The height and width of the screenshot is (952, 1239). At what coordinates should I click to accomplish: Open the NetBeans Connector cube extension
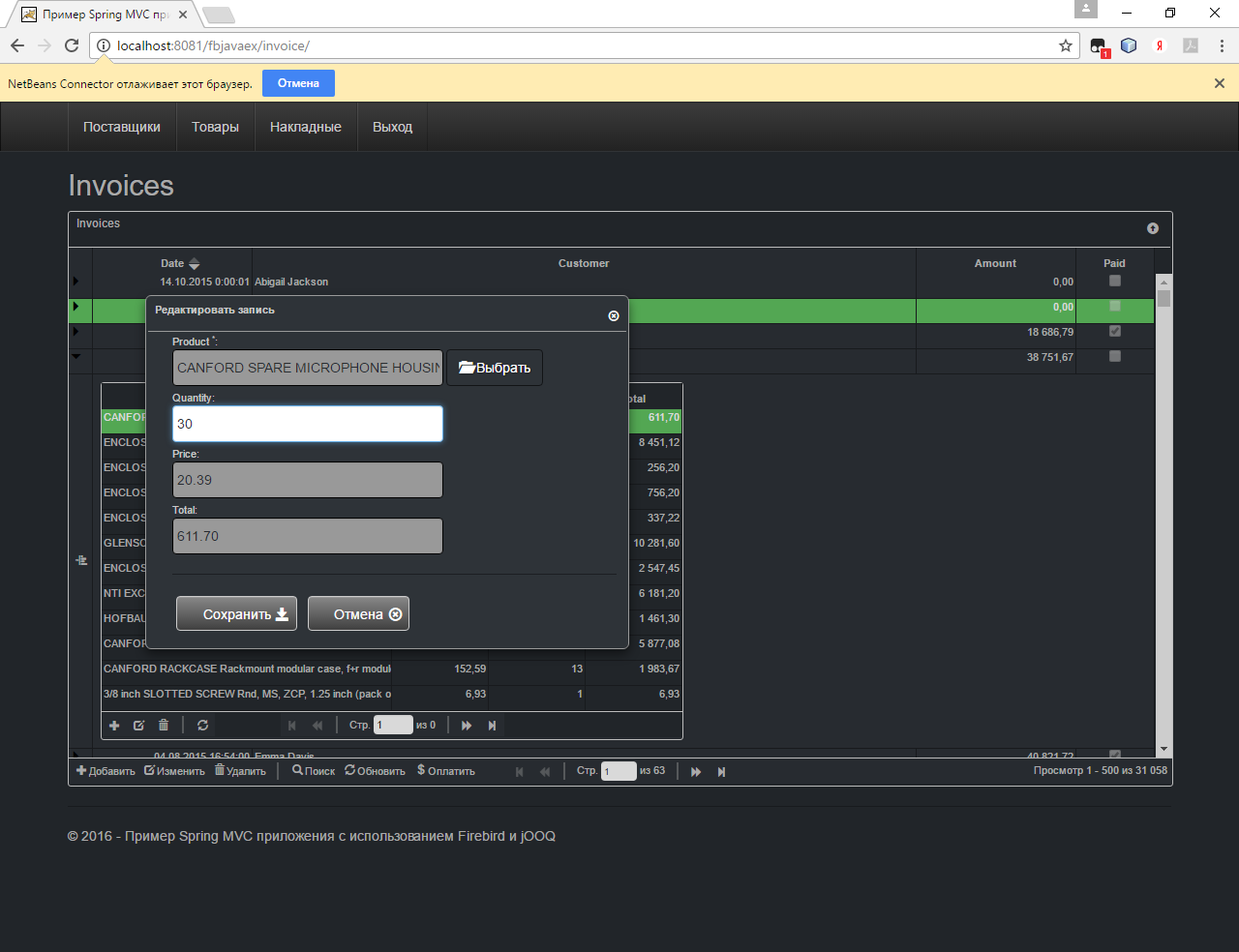[1129, 45]
